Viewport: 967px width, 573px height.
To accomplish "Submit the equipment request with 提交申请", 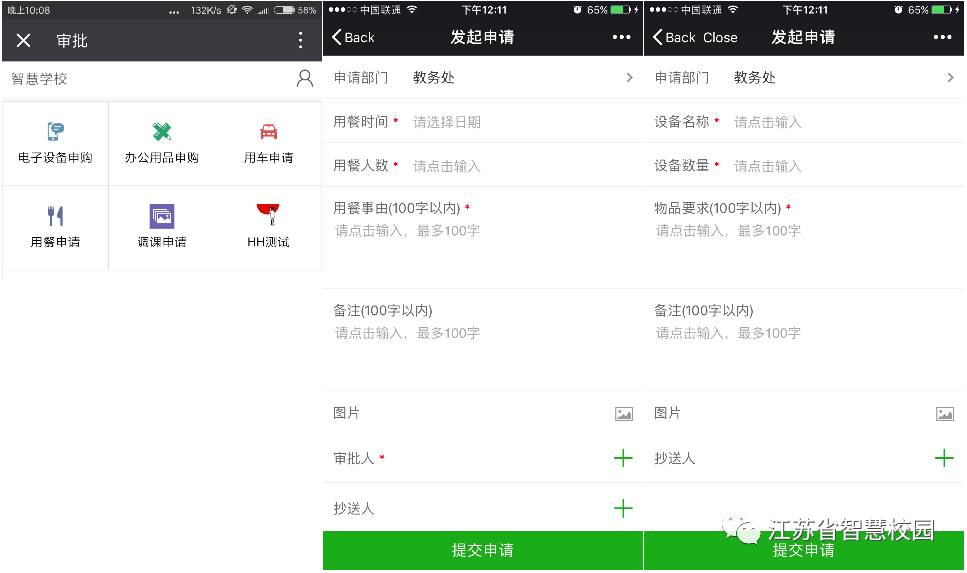I will [804, 550].
